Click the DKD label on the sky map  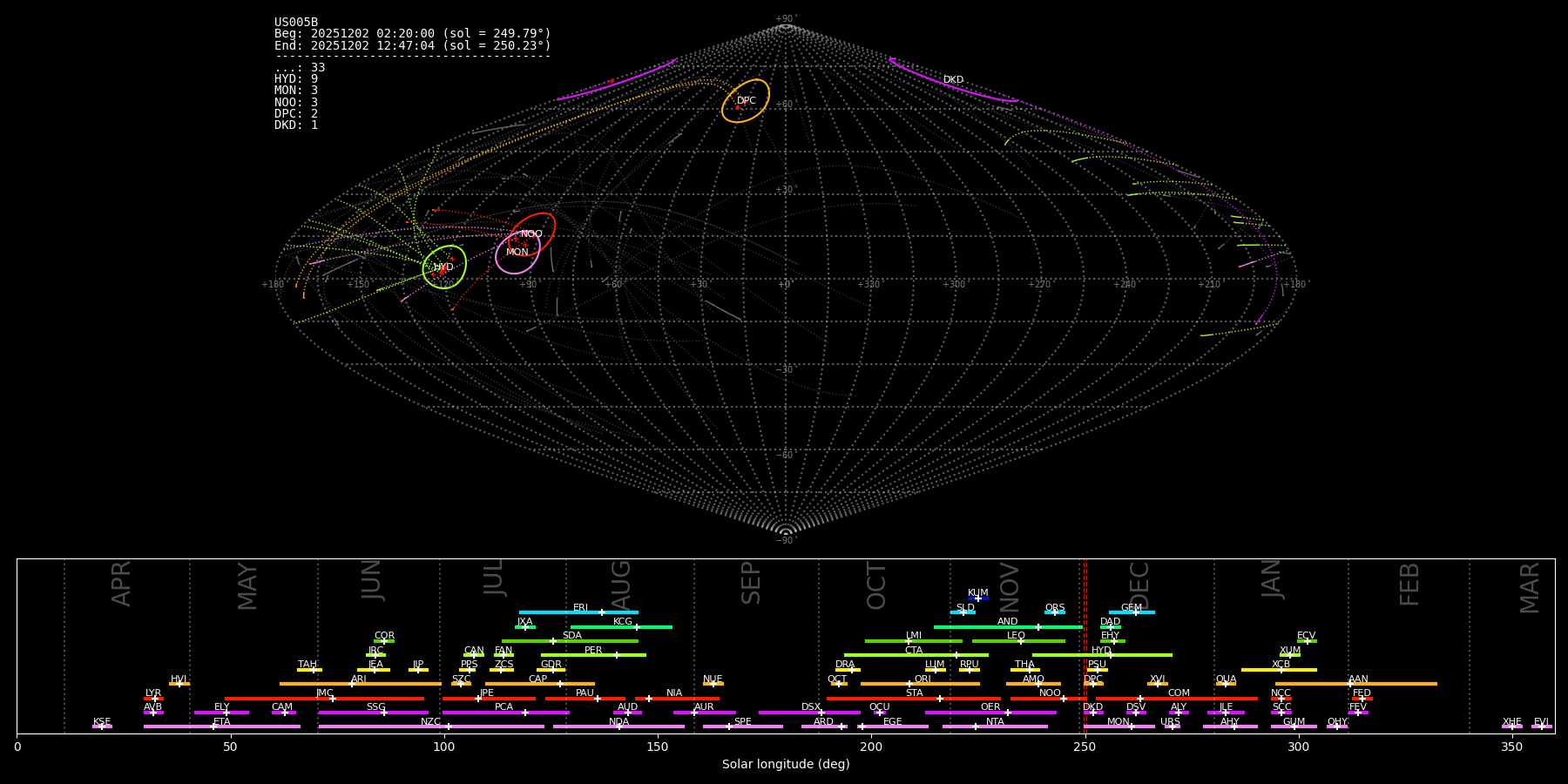point(953,80)
